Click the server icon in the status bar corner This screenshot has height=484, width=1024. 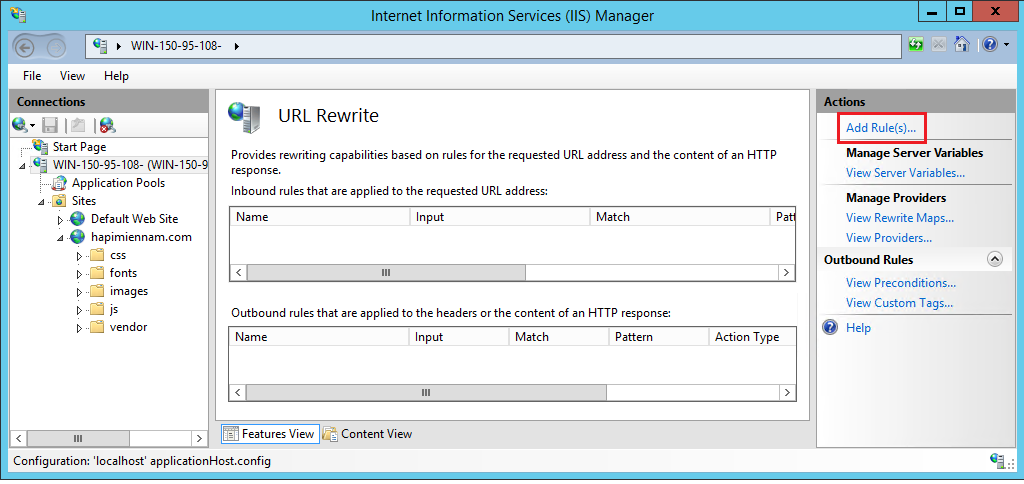pos(997,460)
